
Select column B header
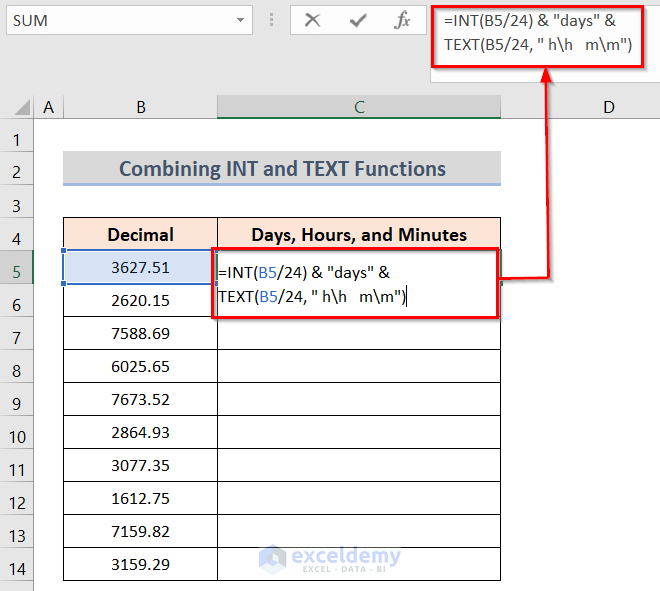click(141, 107)
